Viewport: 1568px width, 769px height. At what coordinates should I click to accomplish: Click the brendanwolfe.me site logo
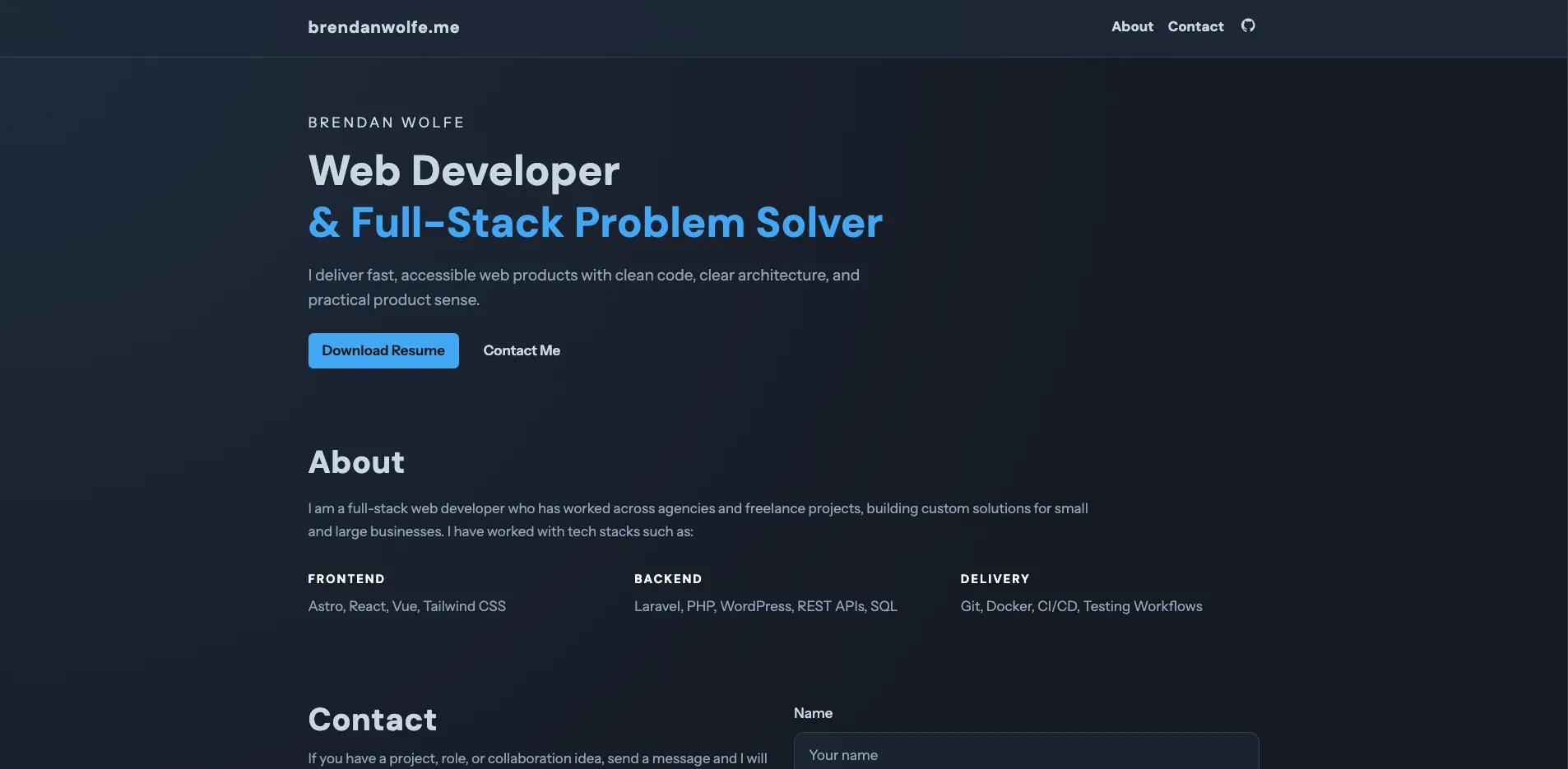click(383, 27)
